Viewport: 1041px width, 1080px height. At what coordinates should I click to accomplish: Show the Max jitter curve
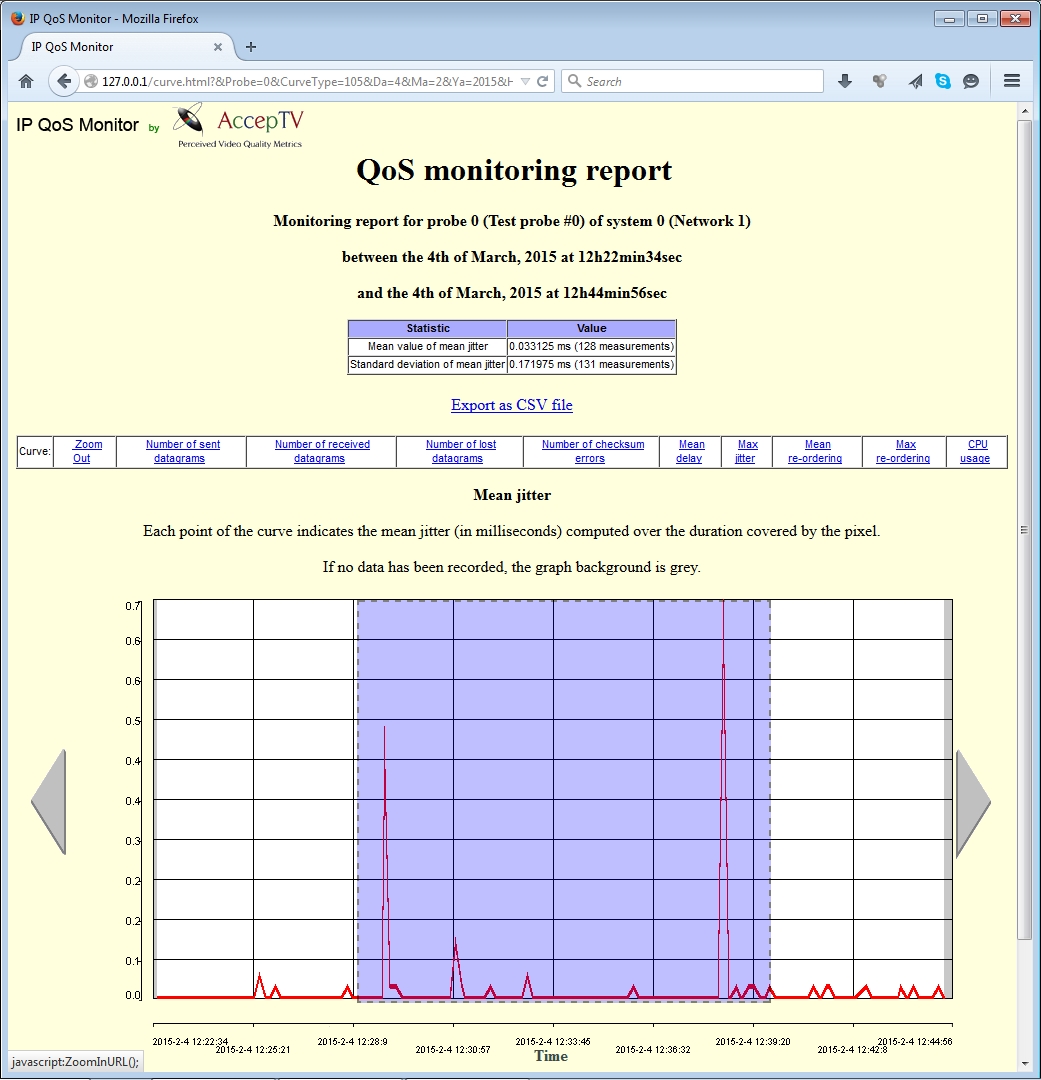tap(747, 452)
